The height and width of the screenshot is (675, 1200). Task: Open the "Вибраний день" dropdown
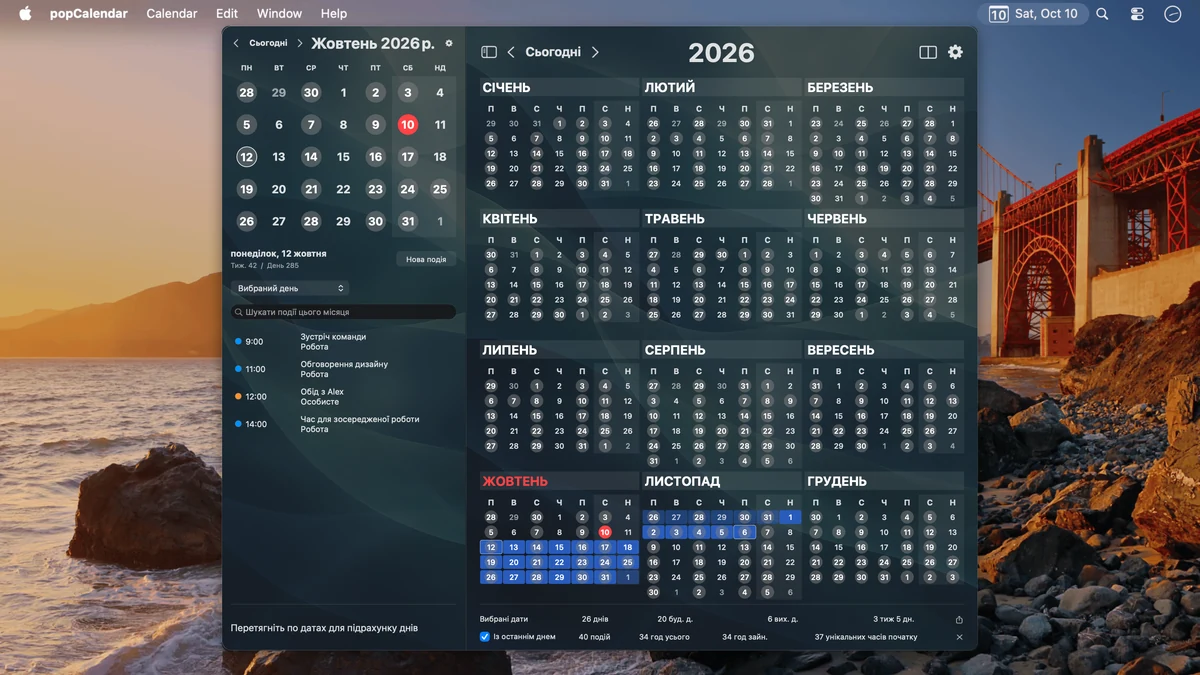point(290,288)
